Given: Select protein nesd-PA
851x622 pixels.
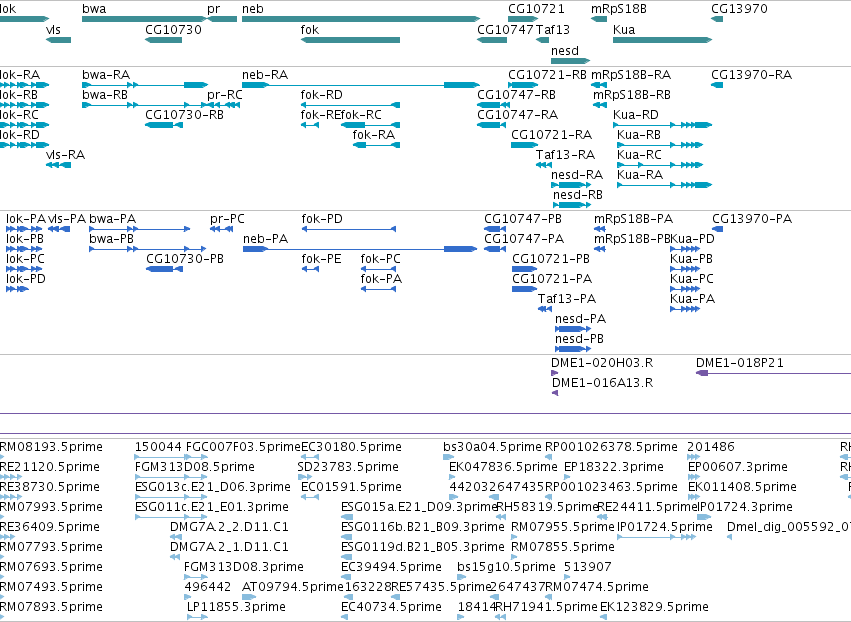Looking at the screenshot, I should 571,329.
